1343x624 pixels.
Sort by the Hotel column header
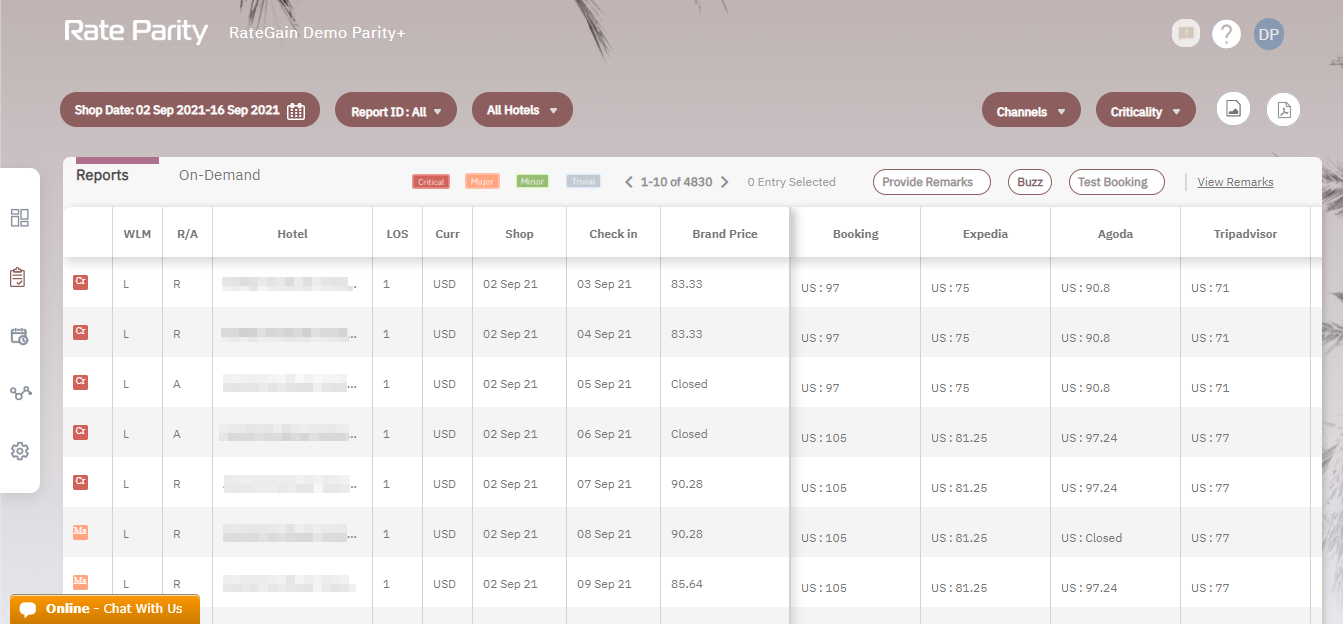pos(292,234)
